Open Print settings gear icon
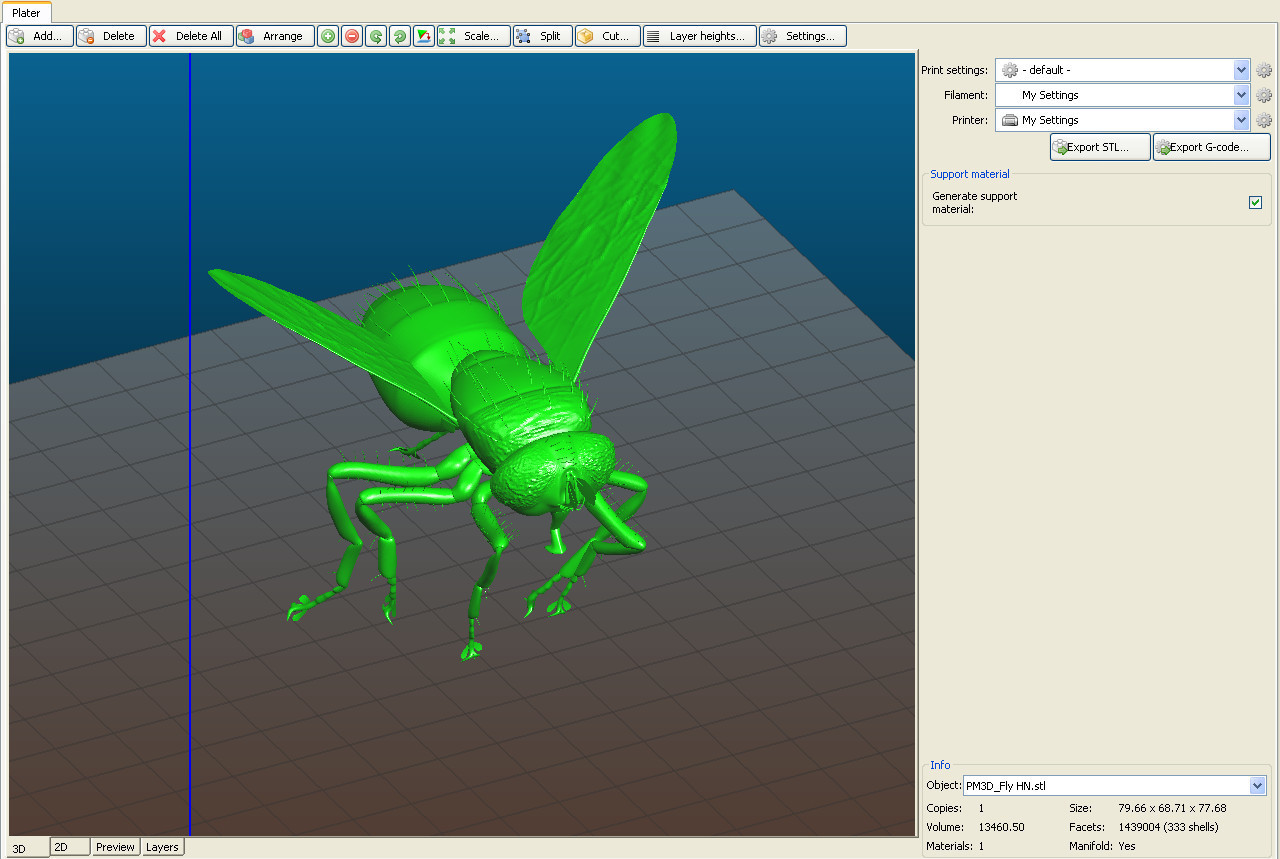This screenshot has height=859, width=1280. [x=1264, y=70]
